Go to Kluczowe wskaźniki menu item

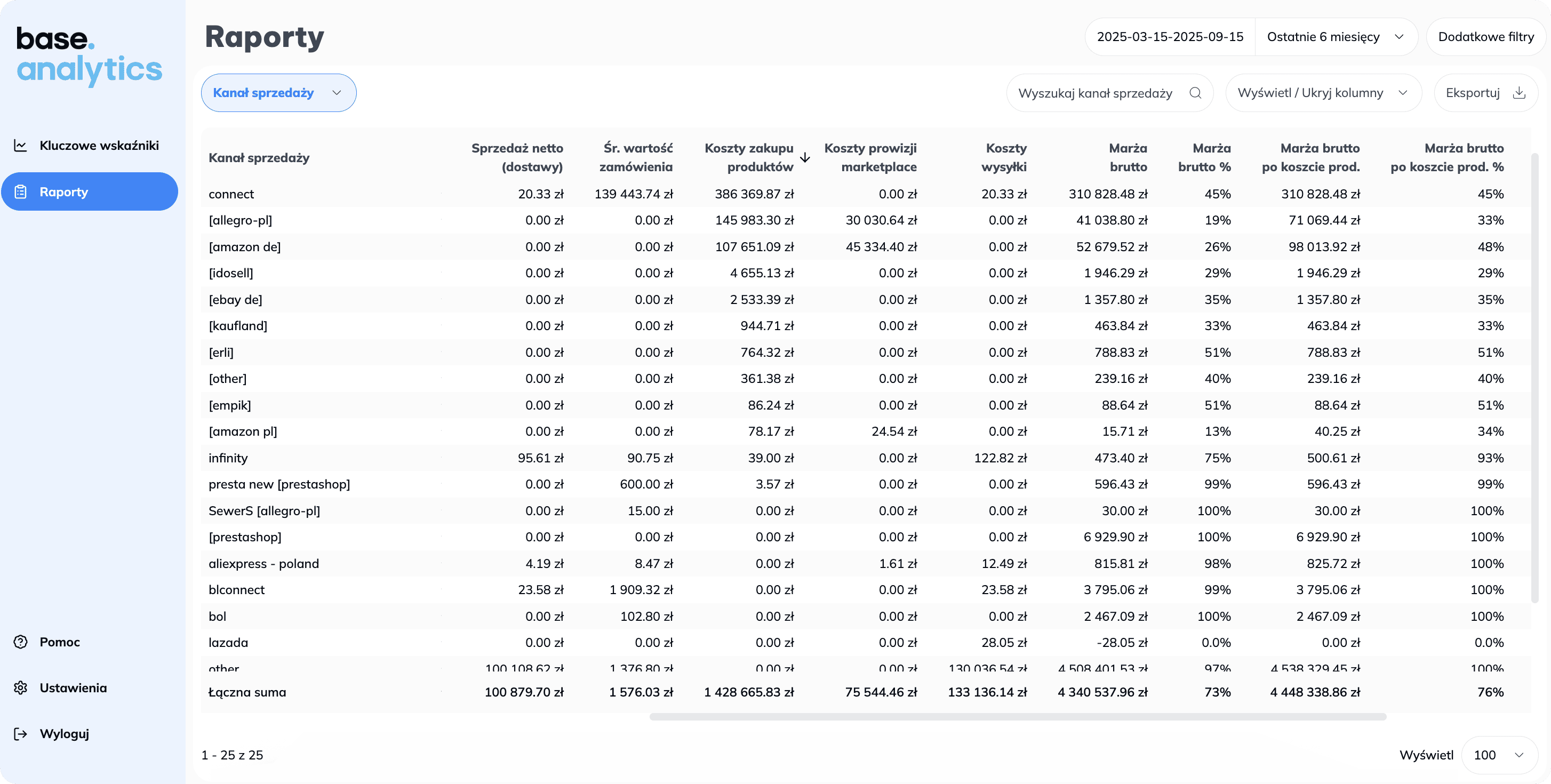[99, 145]
